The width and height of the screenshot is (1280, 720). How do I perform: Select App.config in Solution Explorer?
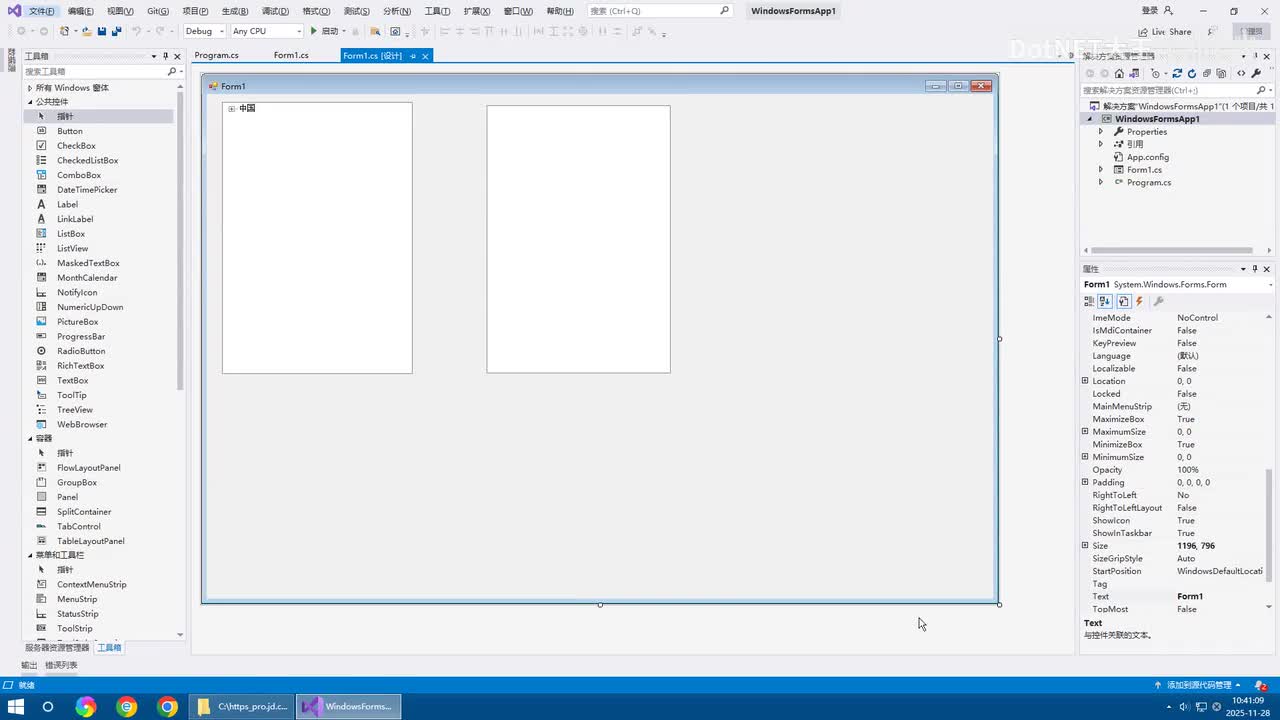pos(1147,157)
